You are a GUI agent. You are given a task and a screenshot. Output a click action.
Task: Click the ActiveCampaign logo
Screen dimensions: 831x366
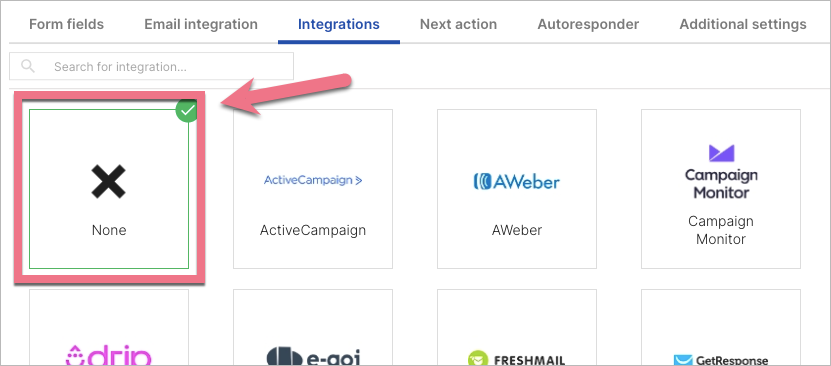pyautogui.click(x=313, y=181)
